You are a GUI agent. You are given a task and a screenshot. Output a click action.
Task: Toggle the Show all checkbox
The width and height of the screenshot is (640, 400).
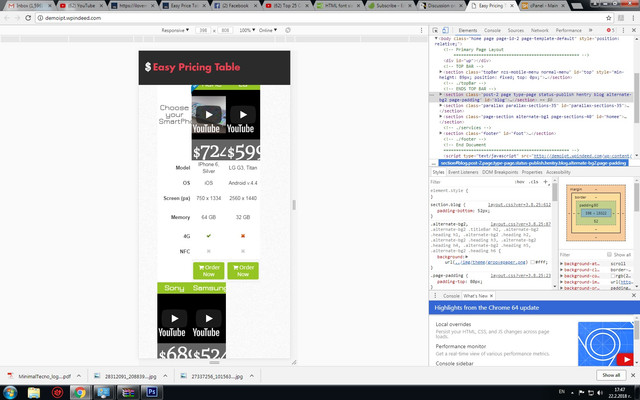point(609,254)
